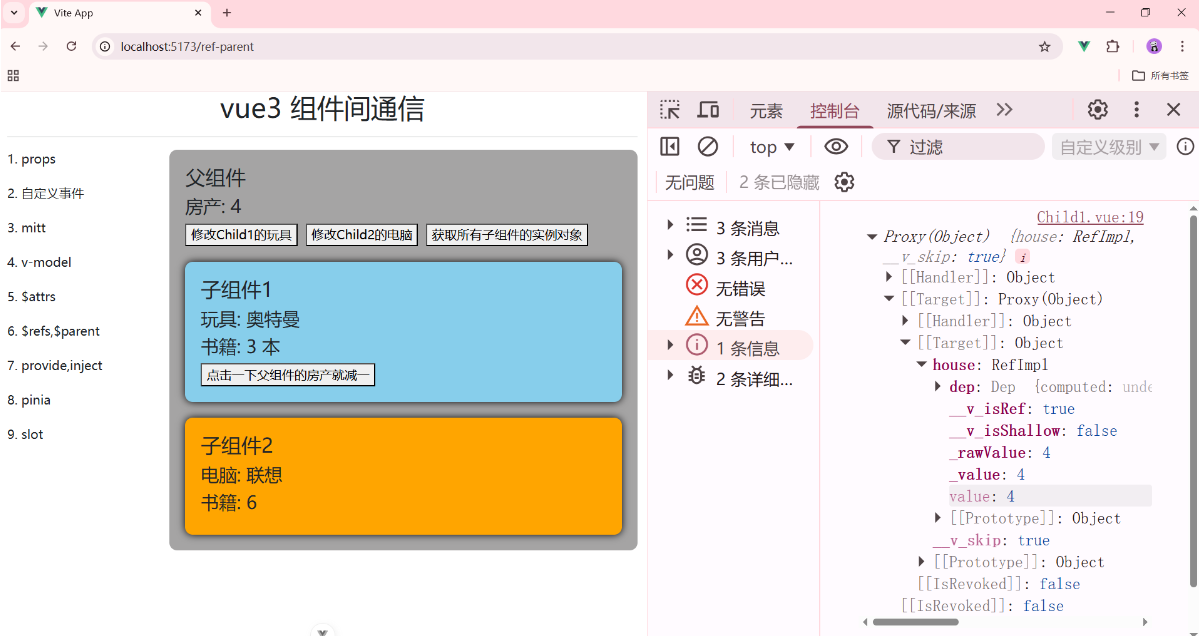This screenshot has height=636, width=1199.
Task: Click the info icon beside custom level dropdown
Action: [x=1185, y=146]
